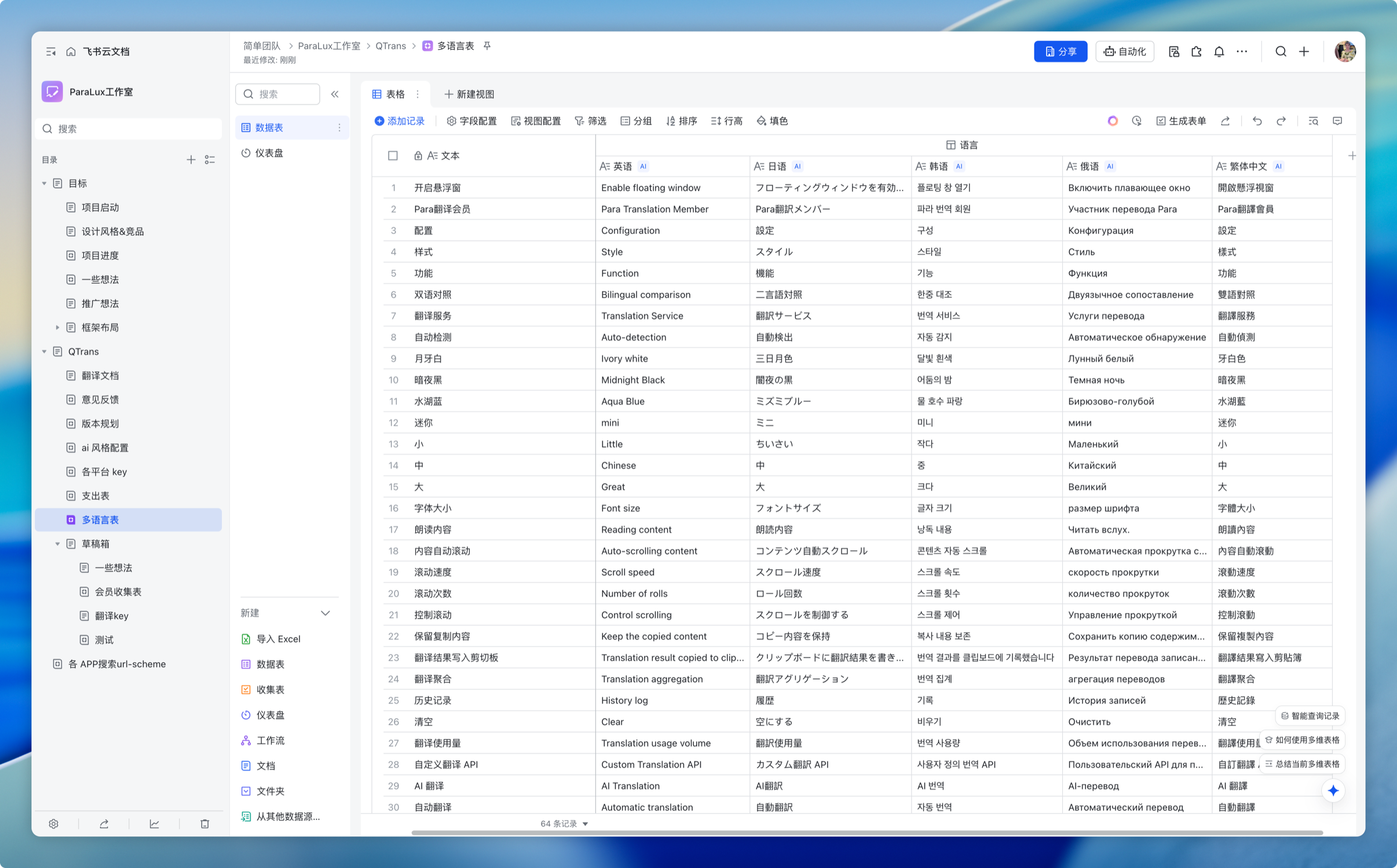Tick the select-all records checkbox
1397x868 pixels.
click(393, 155)
